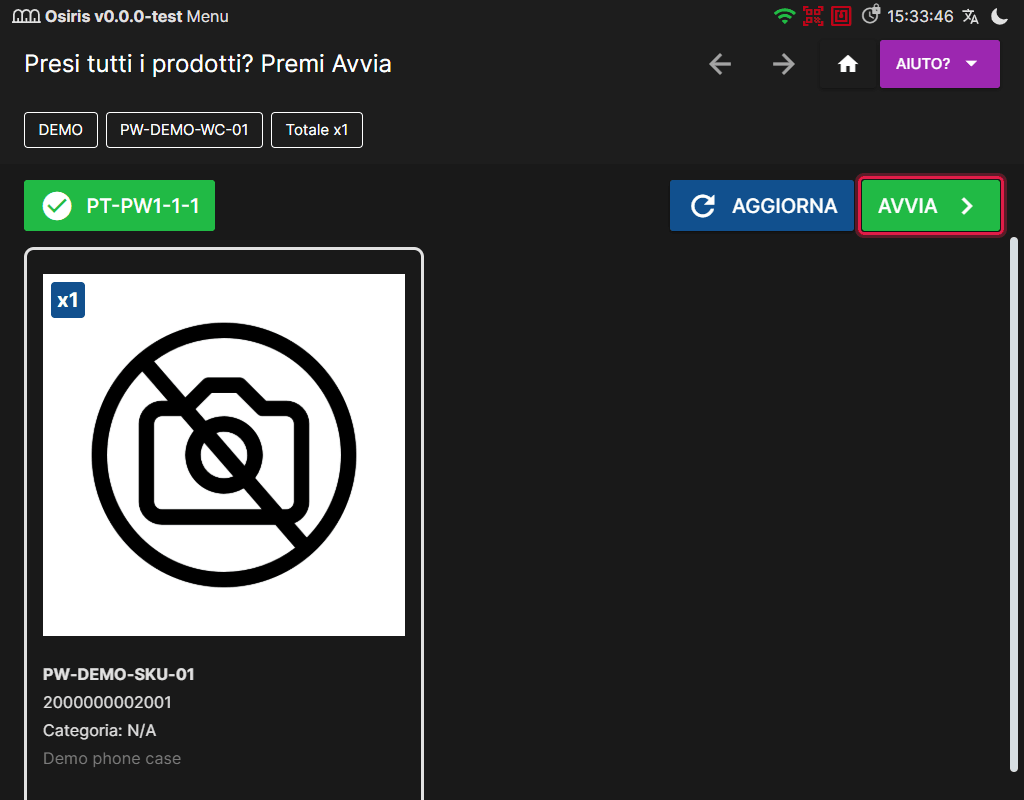Go forward with right arrow
This screenshot has height=800, width=1024.
[x=784, y=64]
